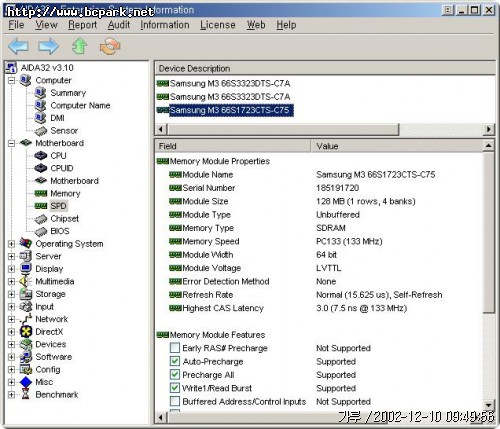
Task: Open the Memory page
Action: [65, 194]
